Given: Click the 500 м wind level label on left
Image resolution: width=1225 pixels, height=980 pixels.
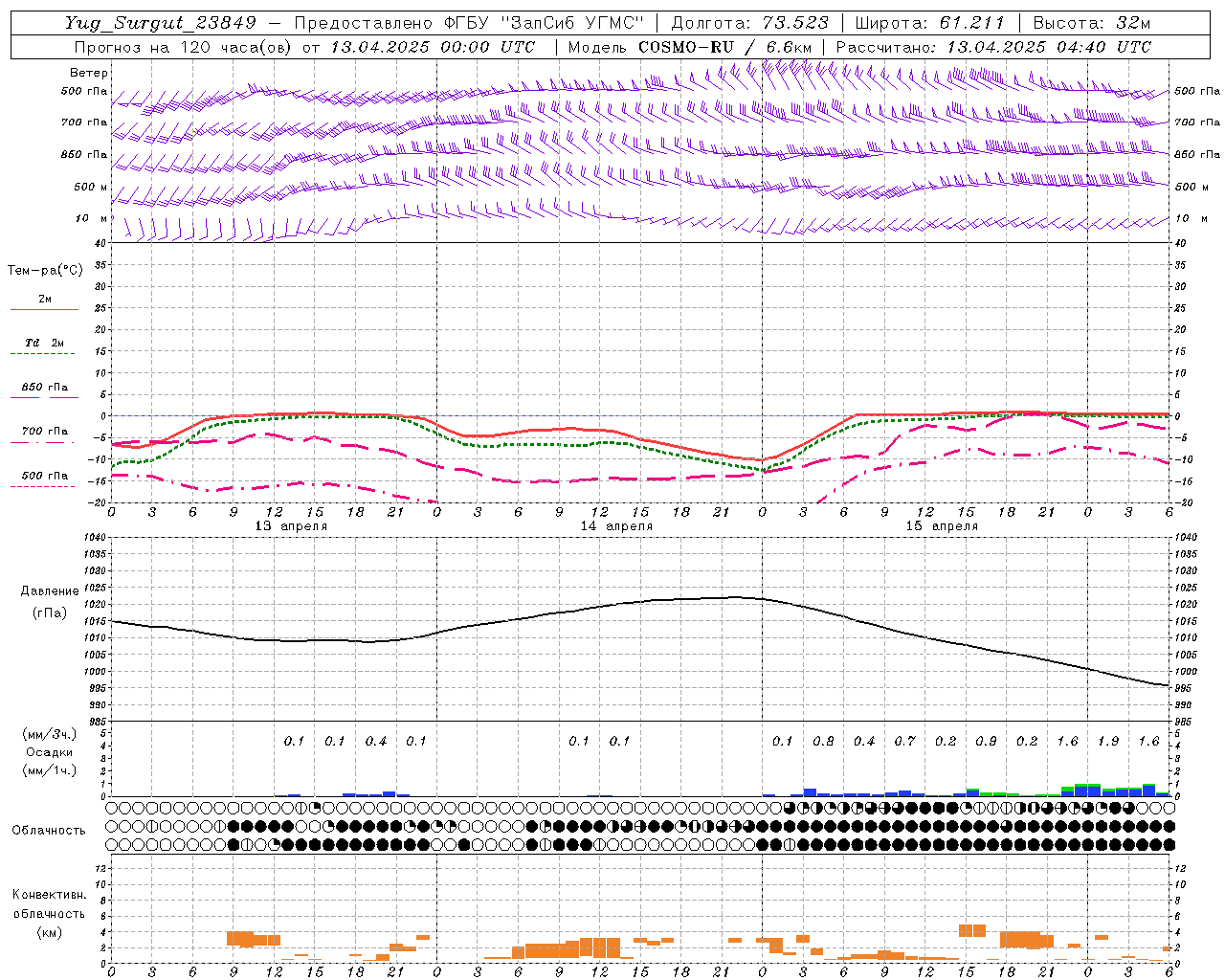Looking at the screenshot, I should point(91,187).
